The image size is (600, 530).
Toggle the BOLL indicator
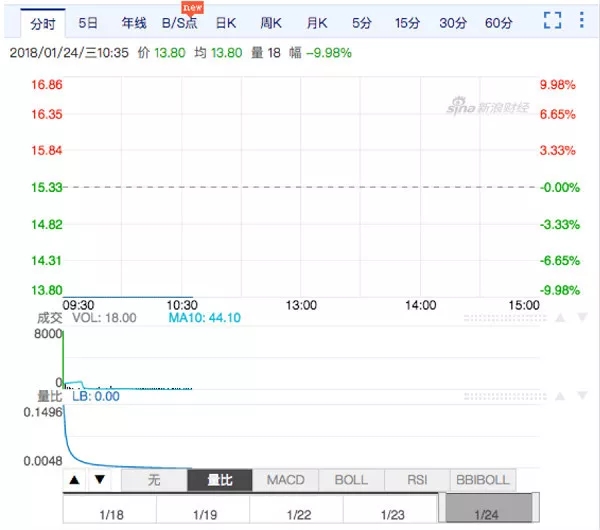coord(351,480)
